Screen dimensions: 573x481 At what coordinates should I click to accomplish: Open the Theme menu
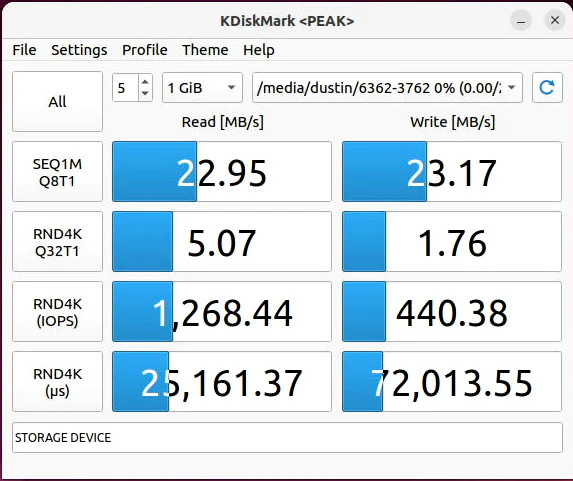pos(205,50)
